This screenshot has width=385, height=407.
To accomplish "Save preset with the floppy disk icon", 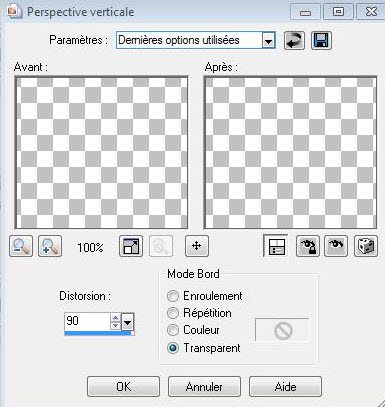I will point(321,41).
